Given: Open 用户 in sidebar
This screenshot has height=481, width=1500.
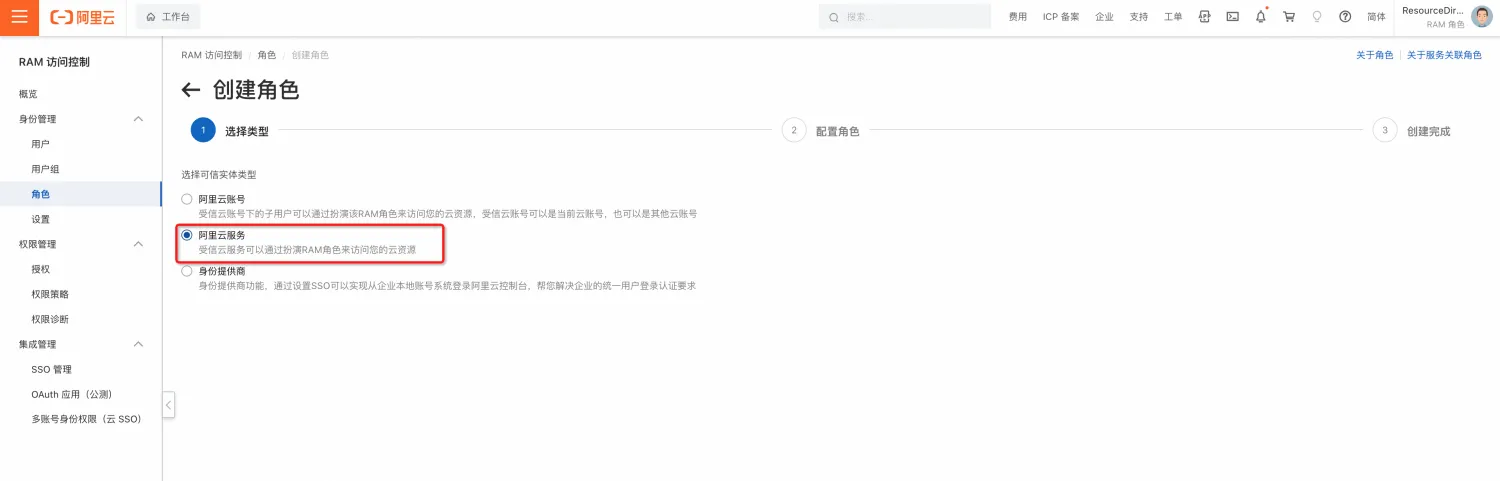Looking at the screenshot, I should [40, 144].
